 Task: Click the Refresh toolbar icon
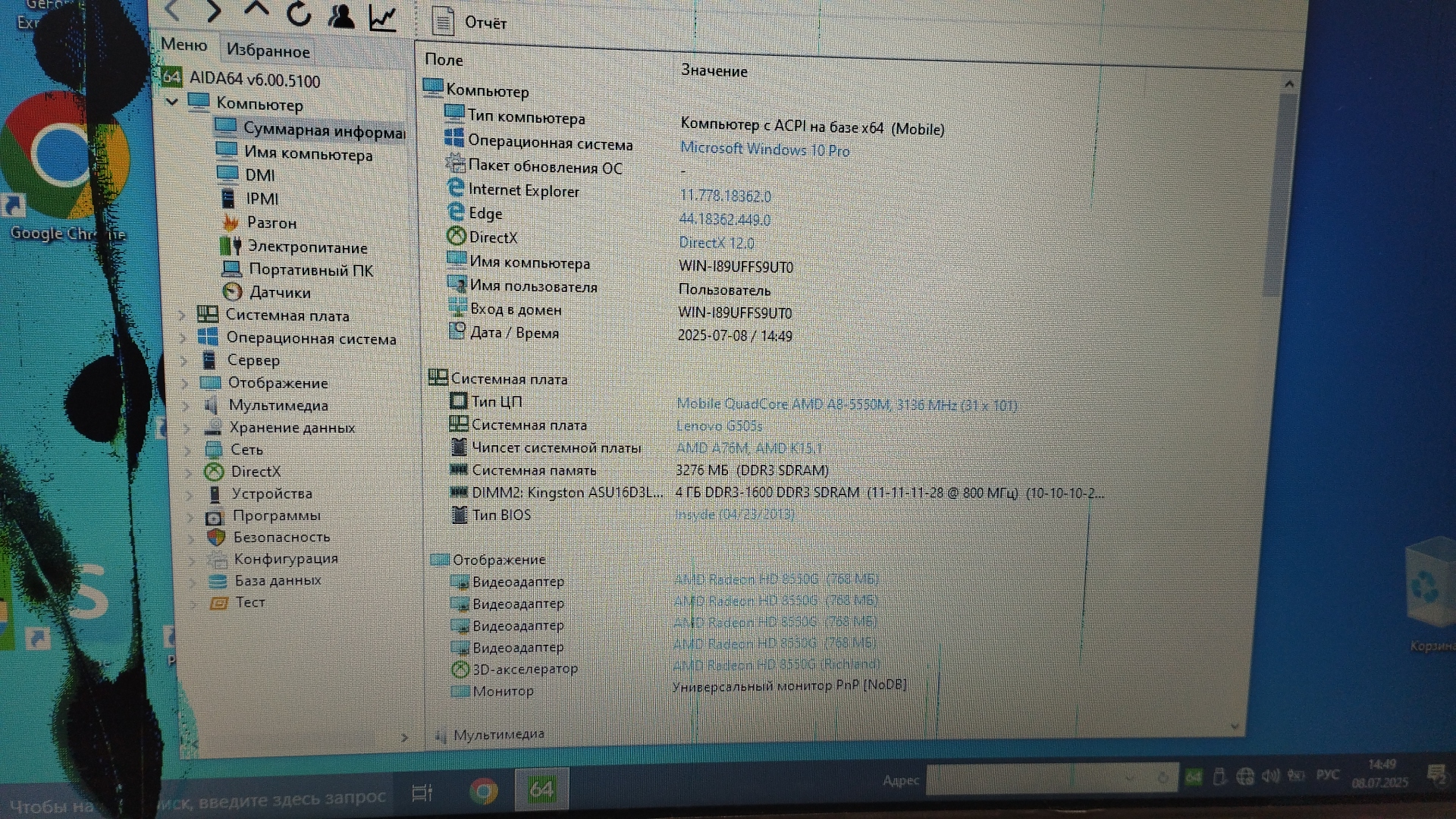coord(299,13)
